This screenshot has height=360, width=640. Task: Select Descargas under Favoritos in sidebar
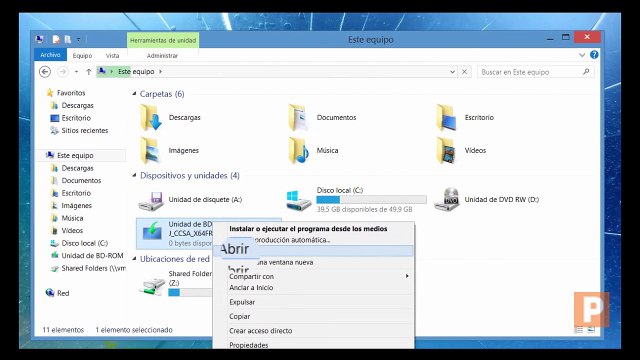[78, 105]
